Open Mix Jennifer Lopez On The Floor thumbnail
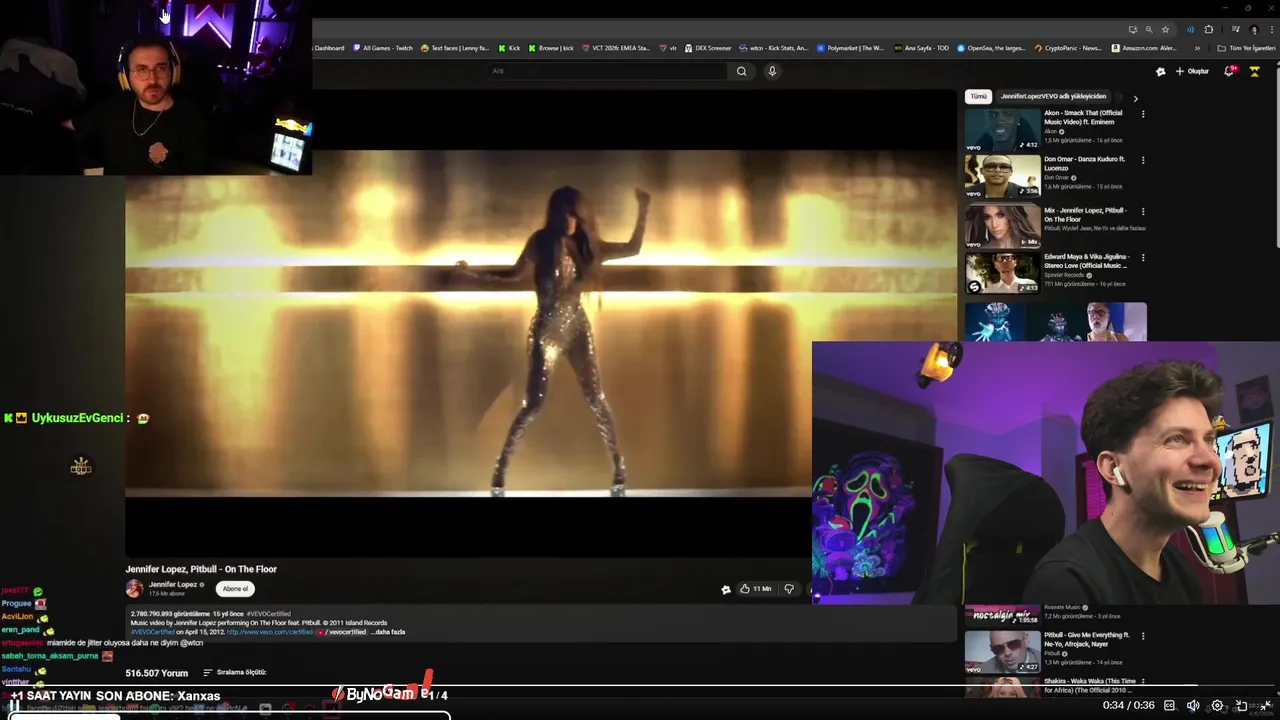The height and width of the screenshot is (720, 1280). click(1002, 226)
